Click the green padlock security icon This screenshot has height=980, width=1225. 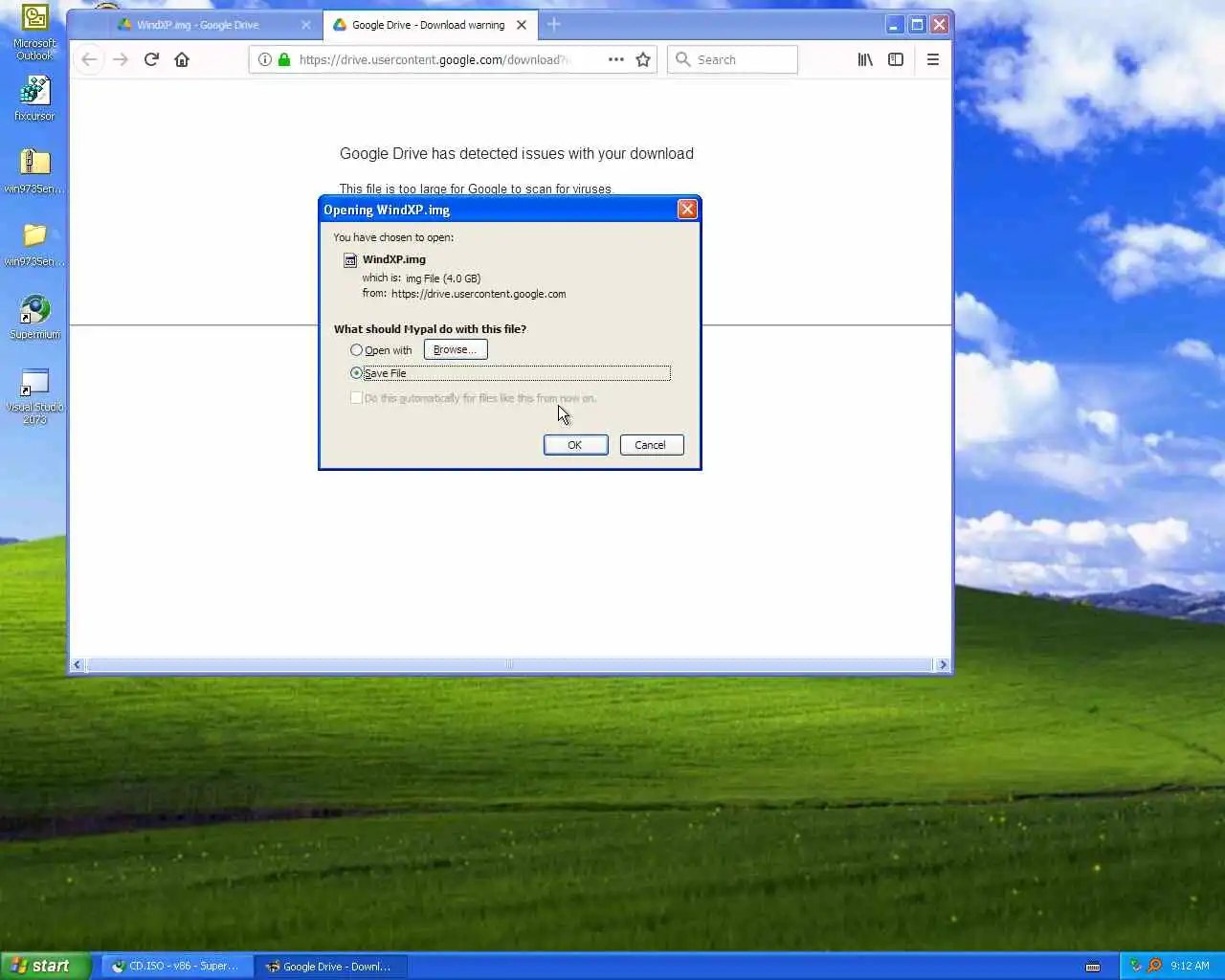tap(284, 59)
